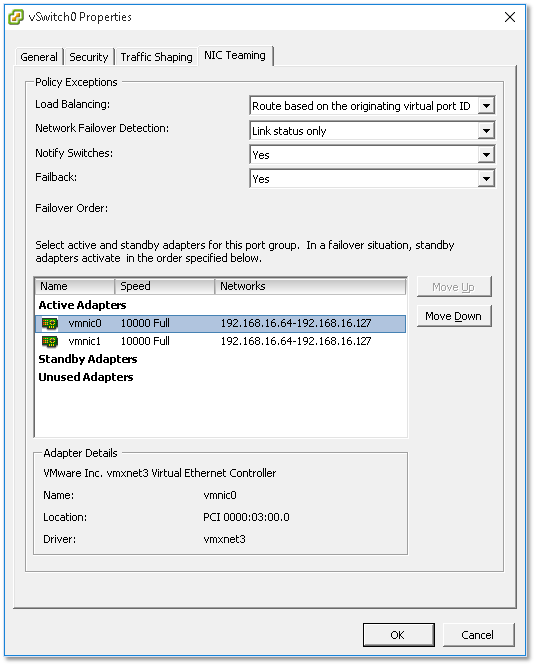
Task: Select the vmnic0 adapter row name
Action: tap(85, 324)
